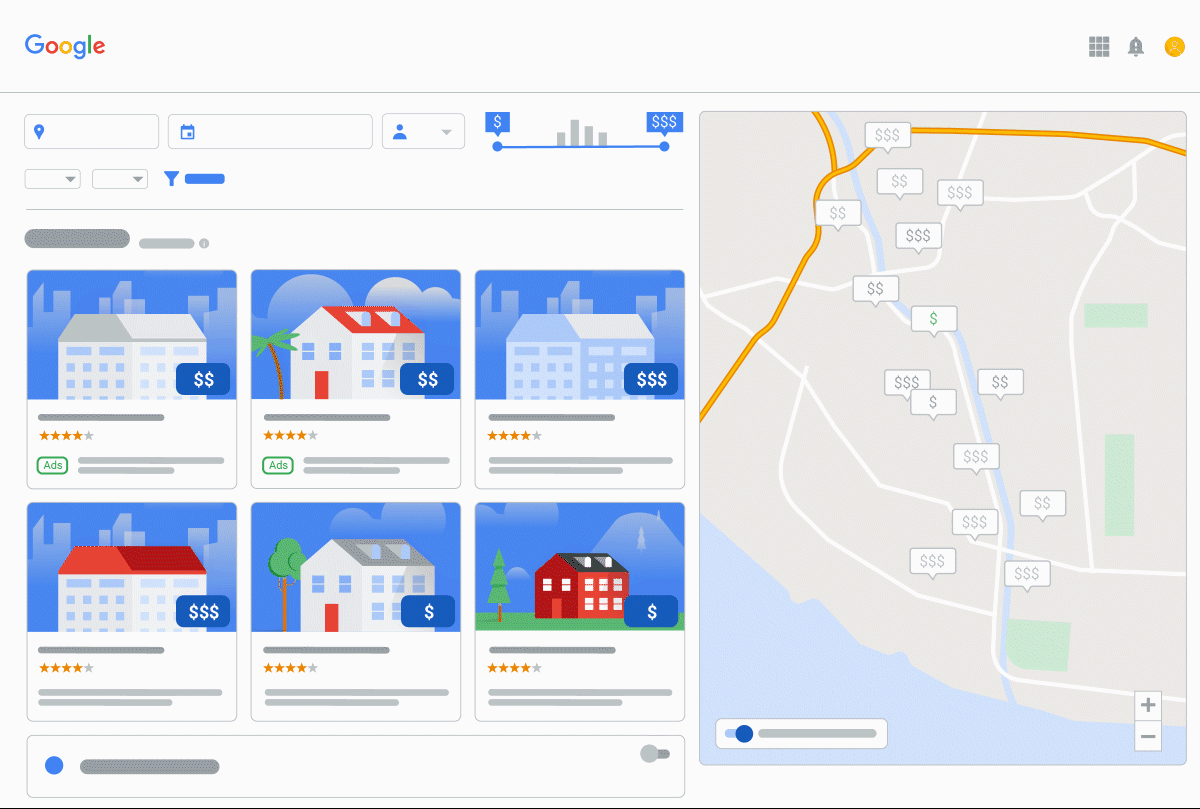1200x809 pixels.
Task: Click Ads badge on gray-roof apartment card
Action: (52, 465)
